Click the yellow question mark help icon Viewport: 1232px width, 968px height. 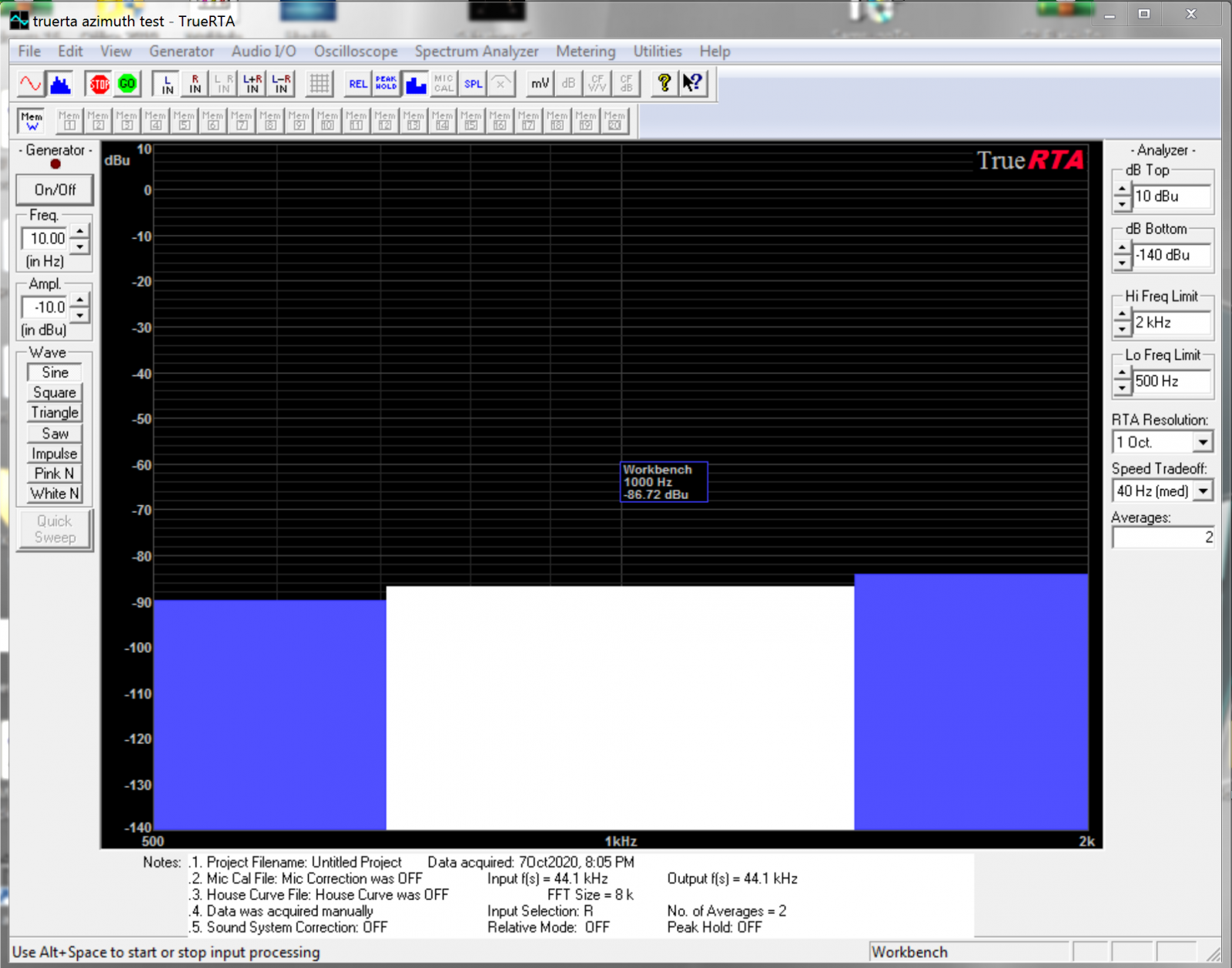tap(663, 83)
